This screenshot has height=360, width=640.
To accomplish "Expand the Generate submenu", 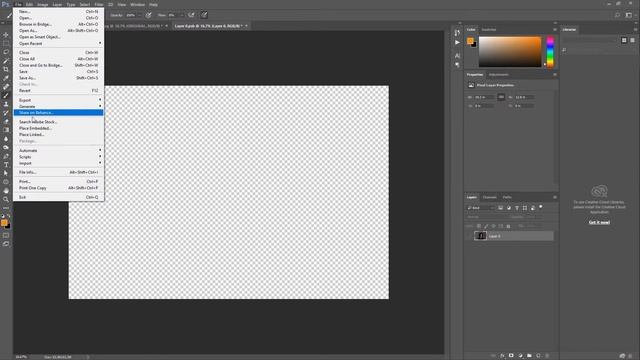I will pyautogui.click(x=58, y=106).
